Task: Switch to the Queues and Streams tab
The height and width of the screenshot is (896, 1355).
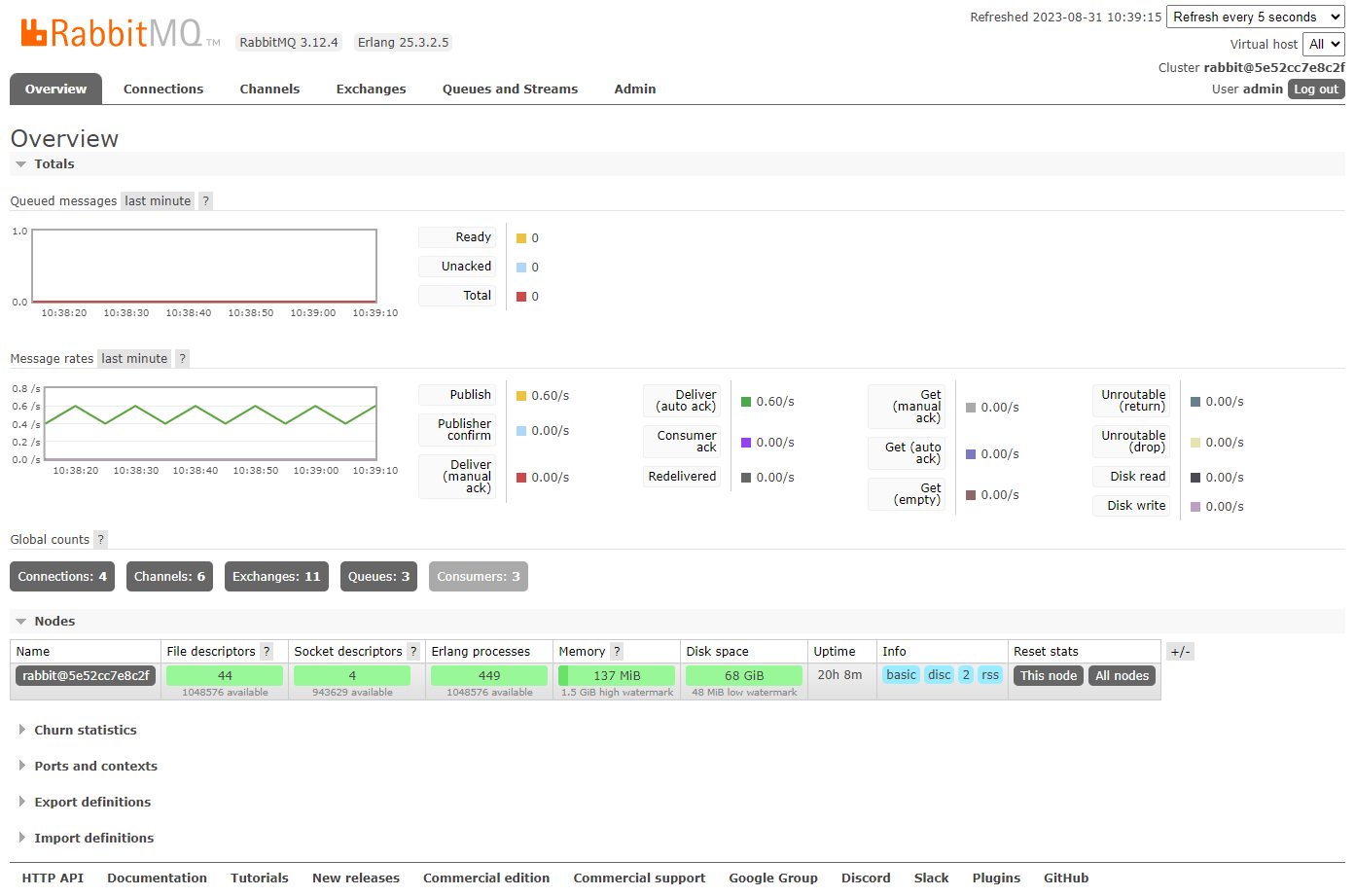Action: pyautogui.click(x=510, y=89)
